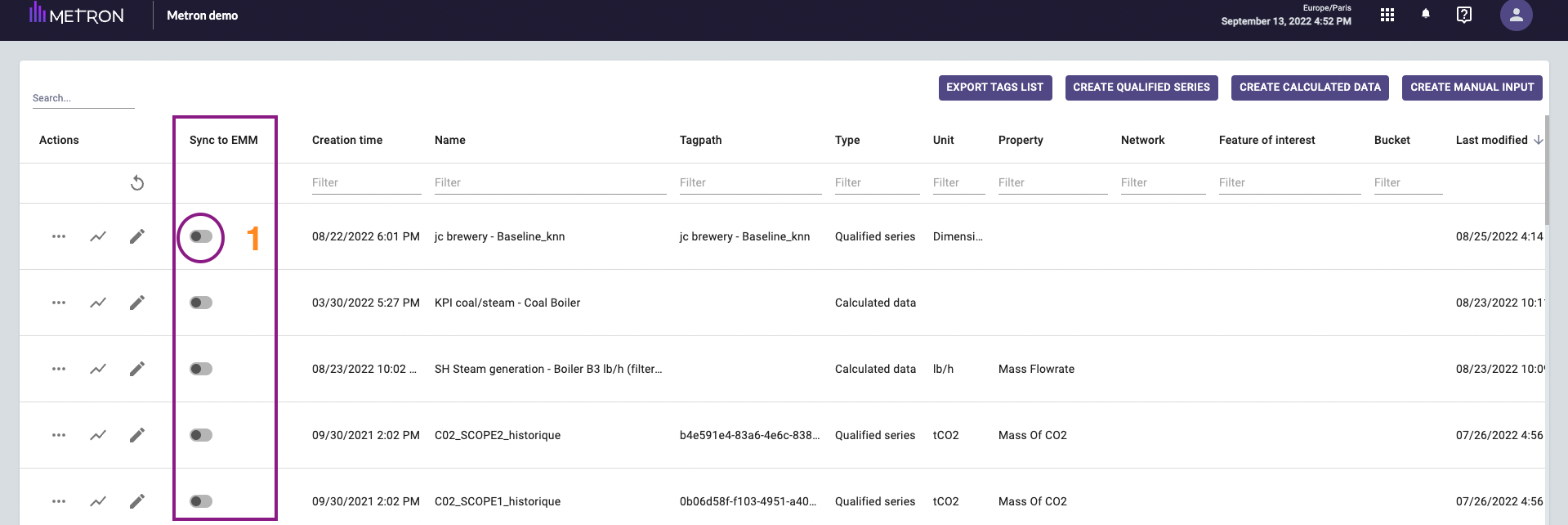Edit the jc brewery Baseline_knn row
Image resolution: width=1568 pixels, height=525 pixels.
click(x=137, y=236)
